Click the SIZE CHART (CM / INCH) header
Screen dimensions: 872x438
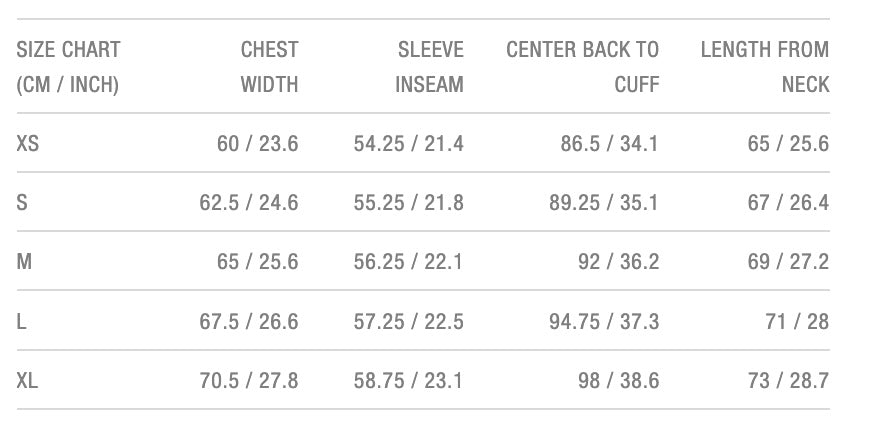point(68,67)
